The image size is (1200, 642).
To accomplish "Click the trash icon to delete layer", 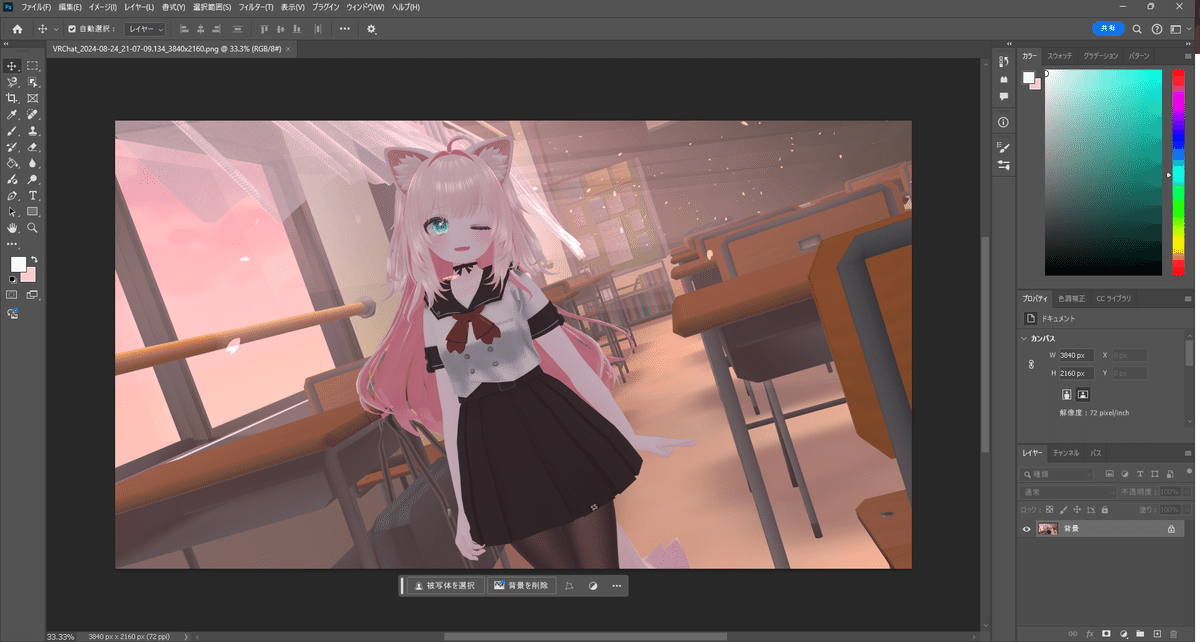I will (1173, 633).
